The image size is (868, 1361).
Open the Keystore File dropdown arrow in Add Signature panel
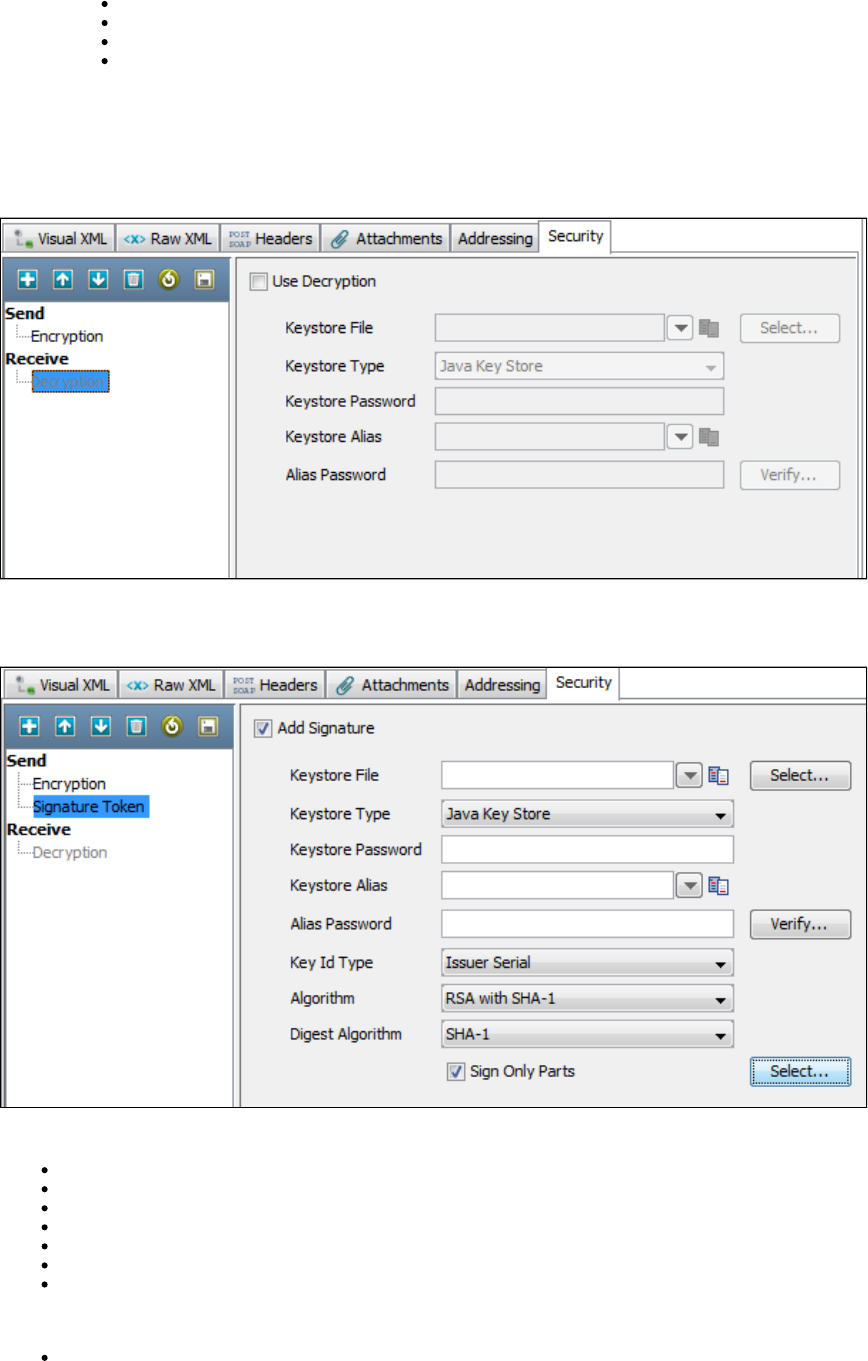click(x=689, y=775)
